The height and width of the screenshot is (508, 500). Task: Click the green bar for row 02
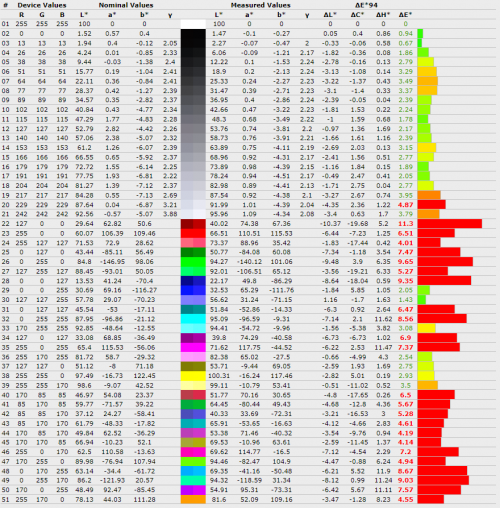(x=420, y=33)
